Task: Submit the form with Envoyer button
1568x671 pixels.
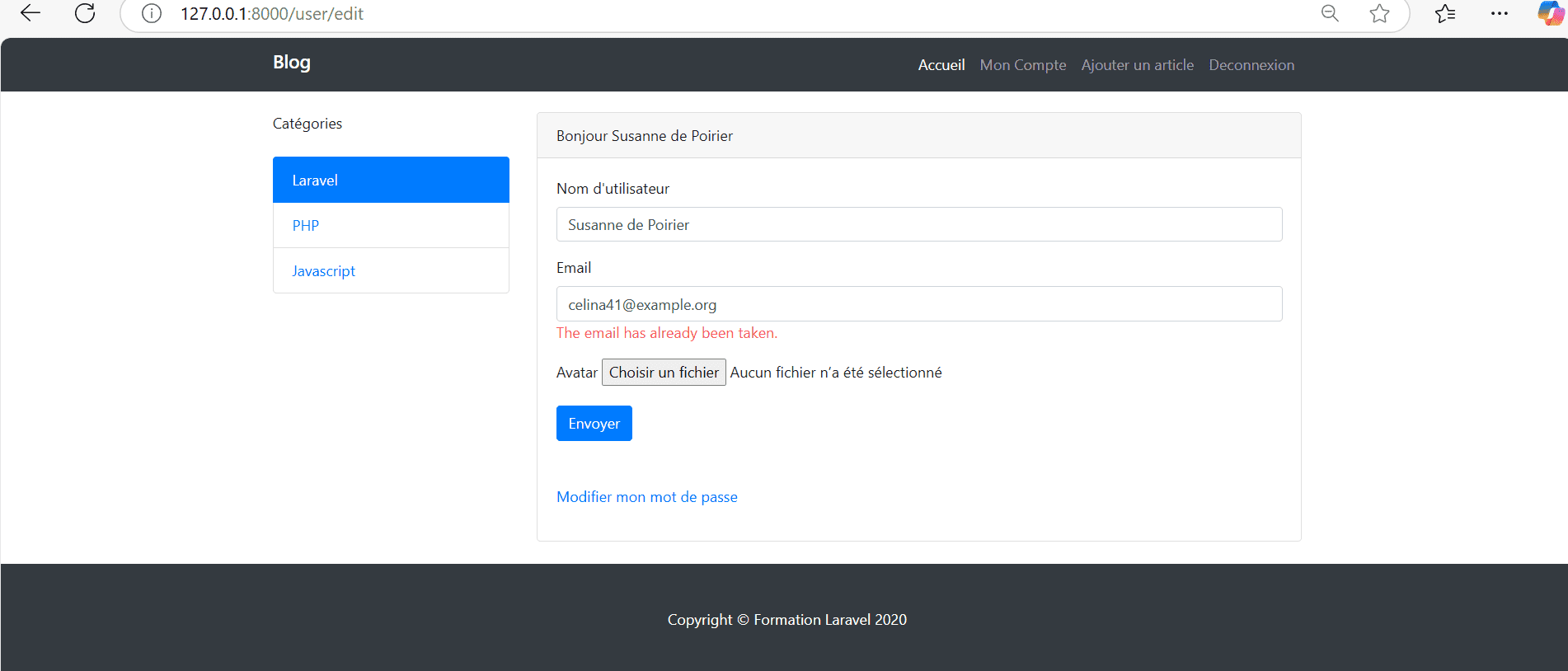Action: [x=594, y=424]
